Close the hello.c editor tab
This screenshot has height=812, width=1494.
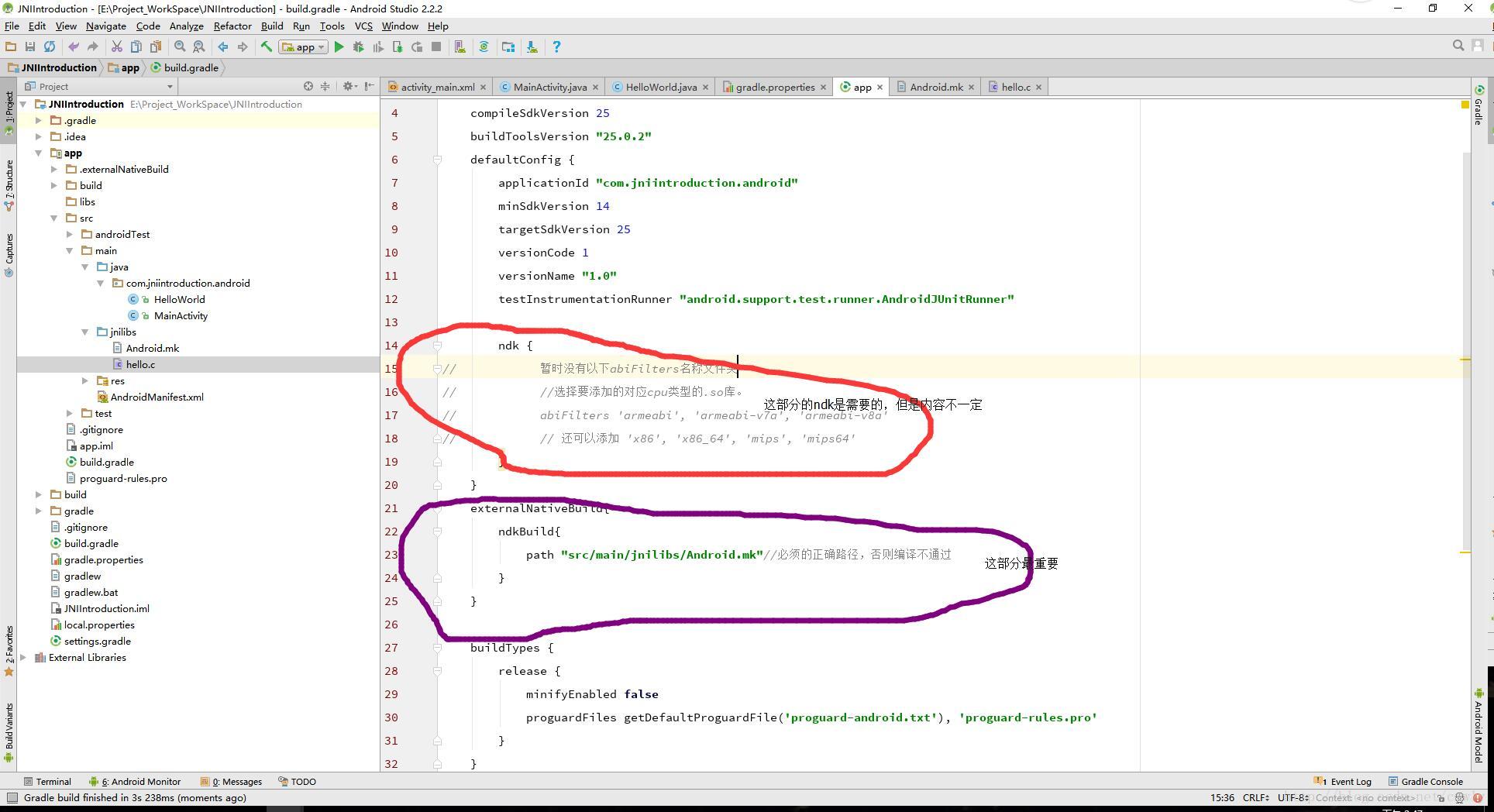(x=1039, y=88)
